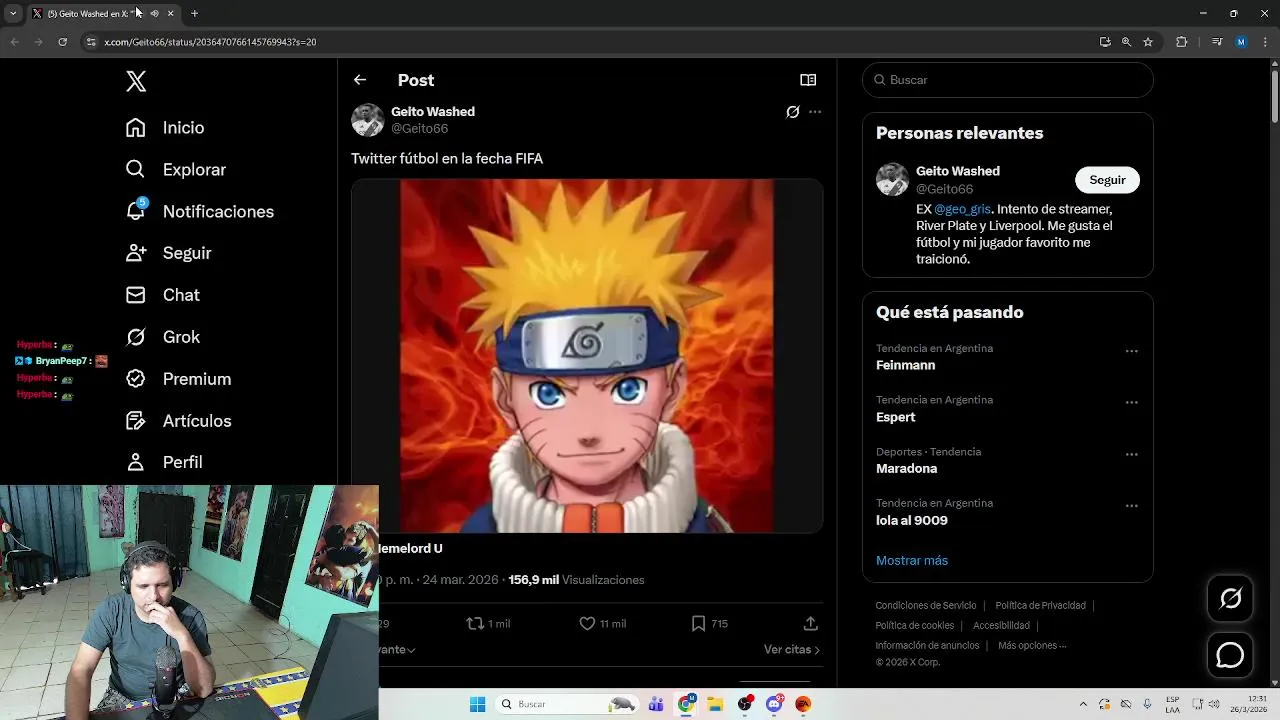
Task: Follow Geito Washed with Seguir button
Action: [x=1107, y=180]
